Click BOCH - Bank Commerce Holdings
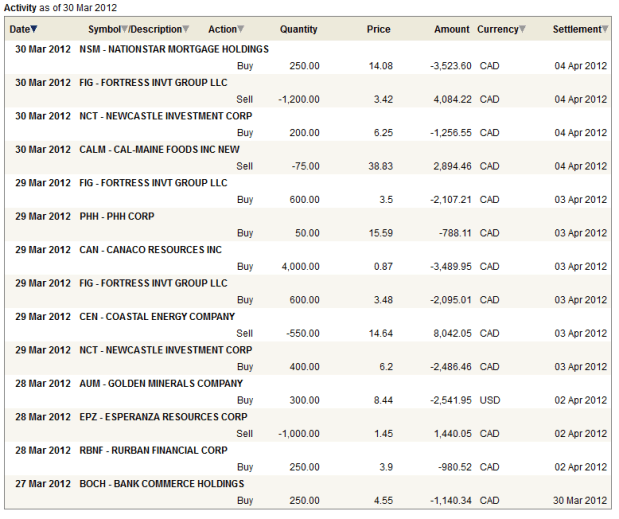The width and height of the screenshot is (619, 519). [160, 483]
